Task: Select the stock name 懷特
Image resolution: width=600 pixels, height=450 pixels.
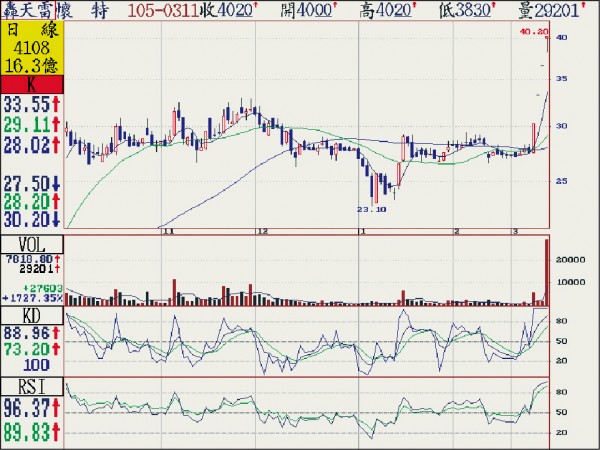Action: click(83, 10)
